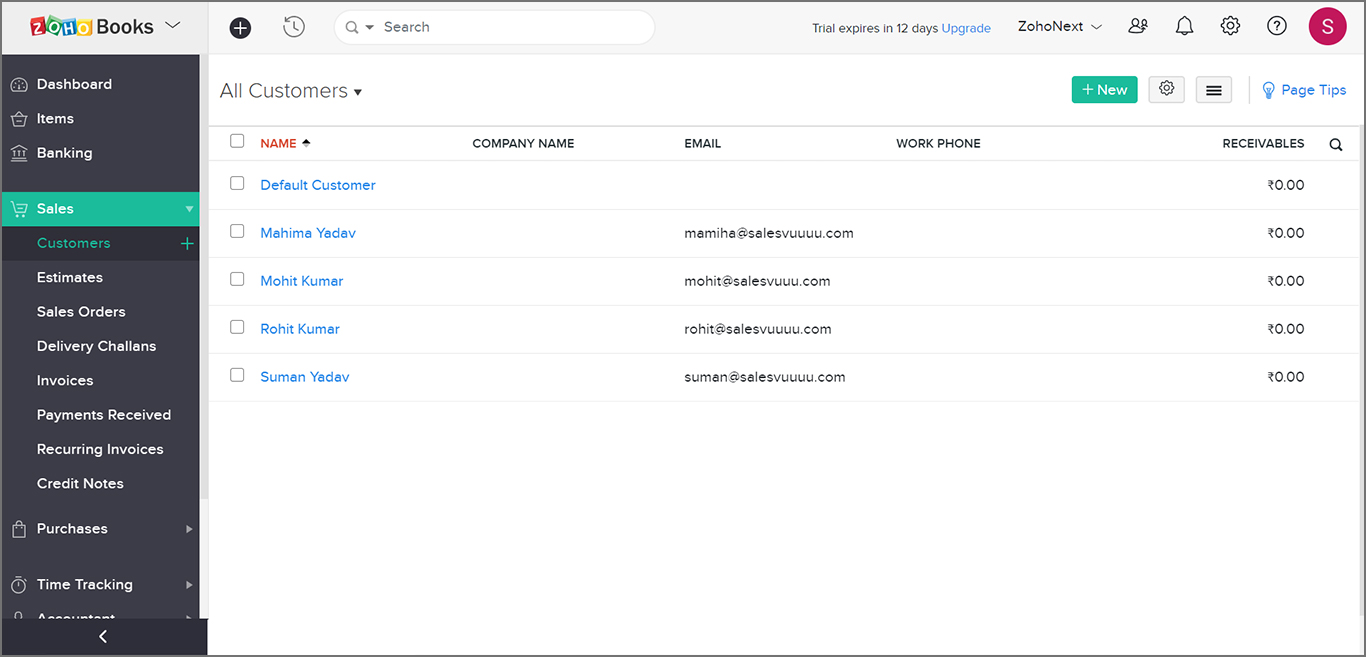Screen dimensions: 1366x657
Task: Open the hamburger more options menu
Action: click(1213, 90)
